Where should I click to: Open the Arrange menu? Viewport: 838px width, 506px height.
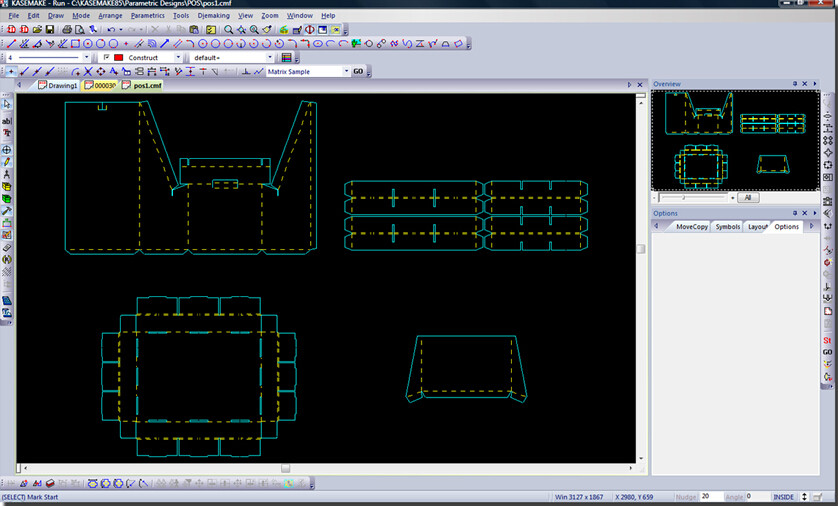pos(110,15)
